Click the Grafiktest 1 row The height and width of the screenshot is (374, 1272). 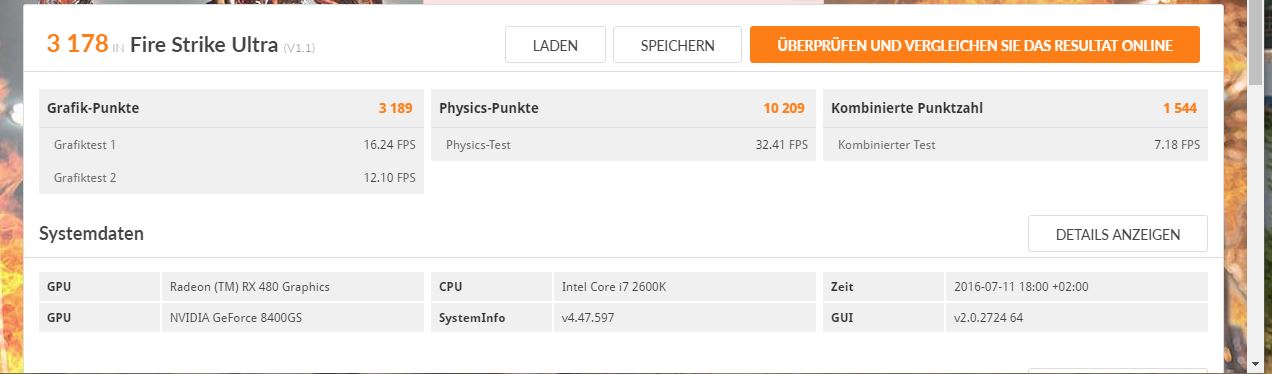coord(231,144)
